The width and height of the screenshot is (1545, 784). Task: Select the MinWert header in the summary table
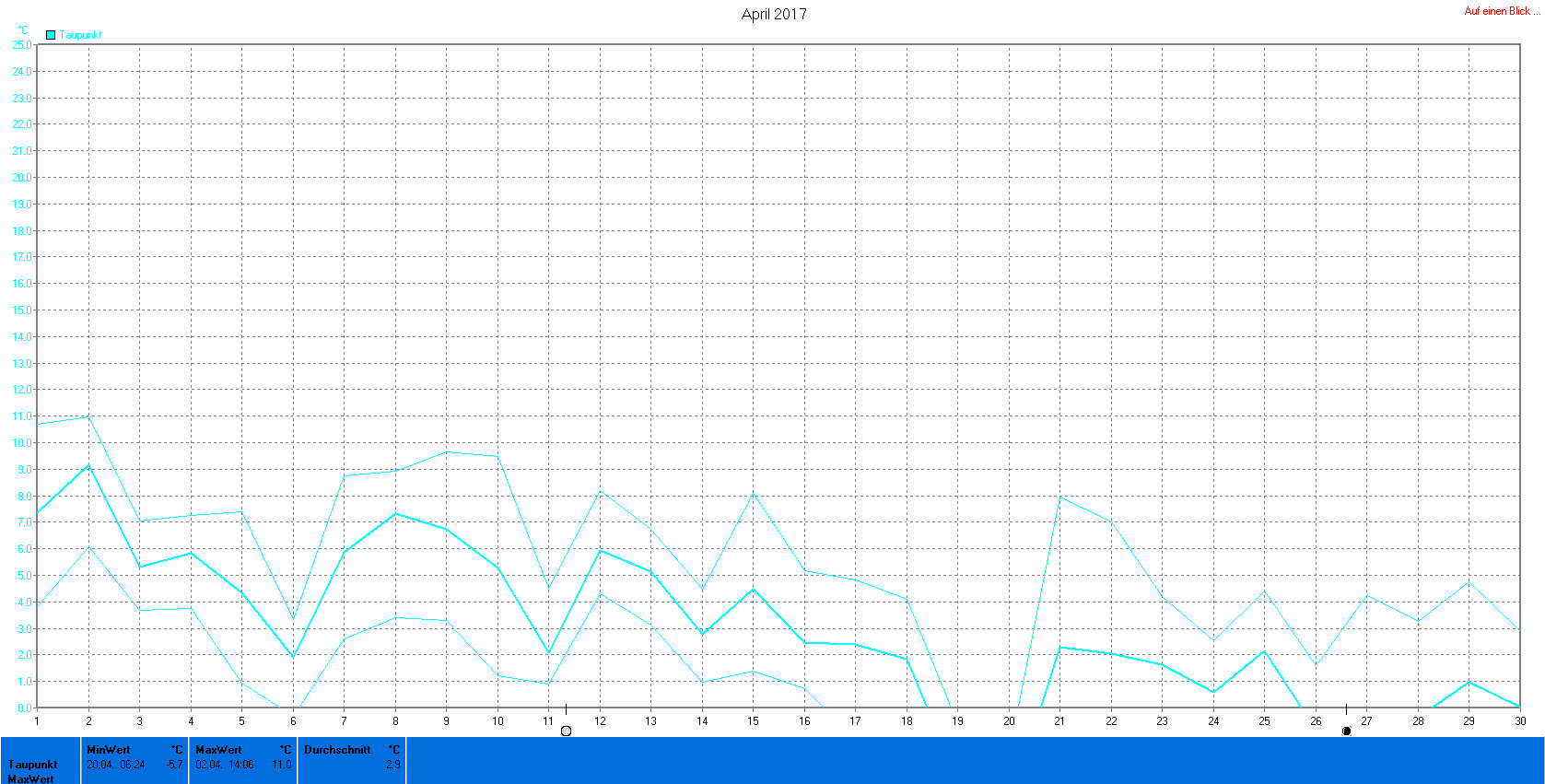(x=109, y=750)
